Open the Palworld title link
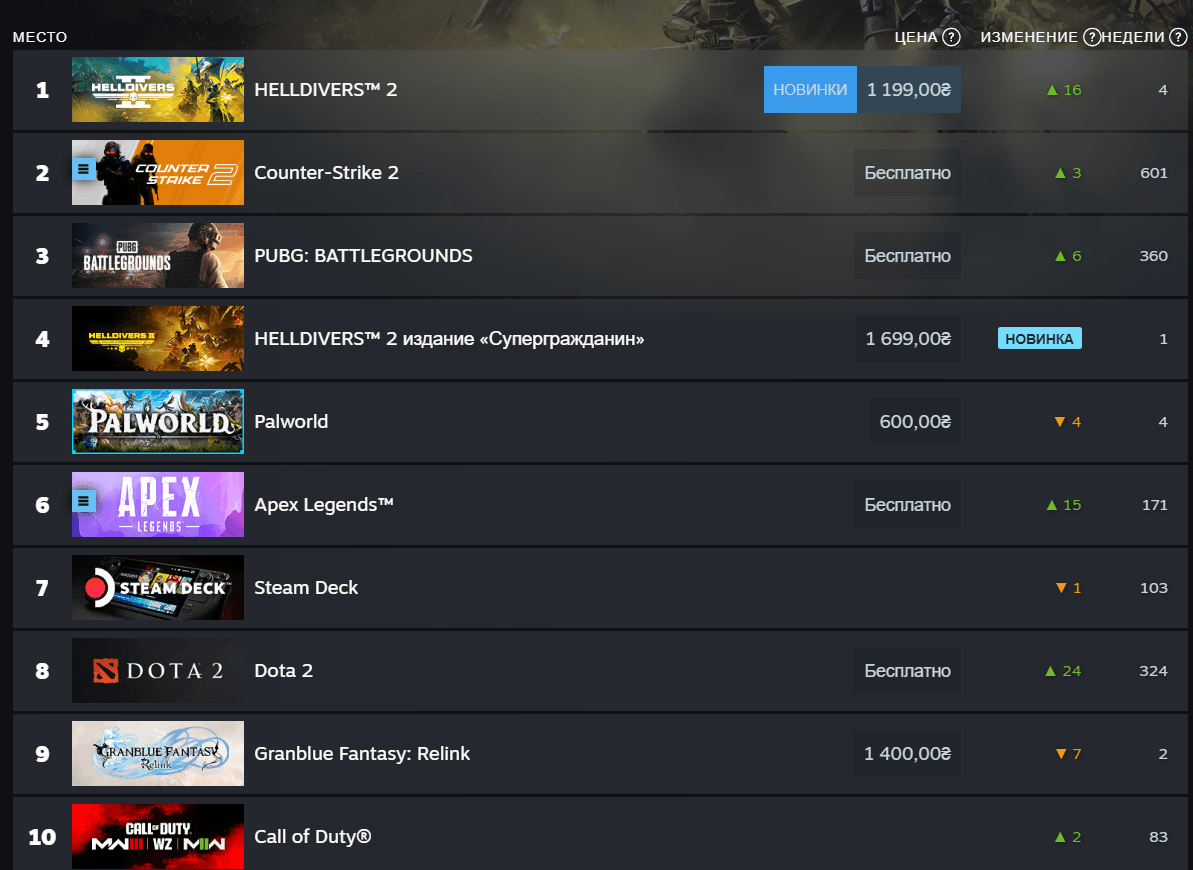Viewport: 1193px width, 870px height. [291, 422]
